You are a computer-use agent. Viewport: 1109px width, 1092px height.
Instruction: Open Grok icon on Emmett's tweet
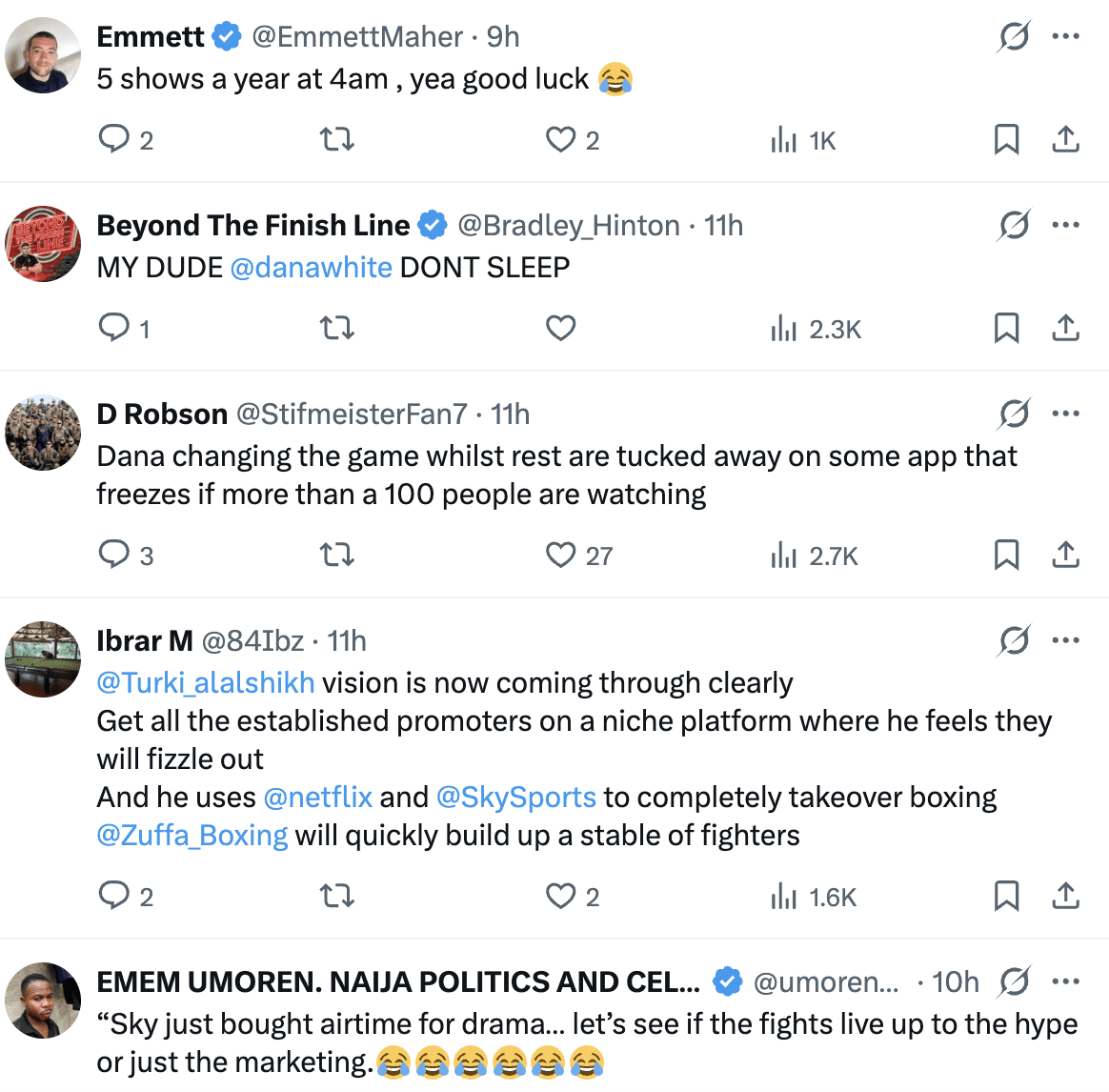click(1014, 37)
